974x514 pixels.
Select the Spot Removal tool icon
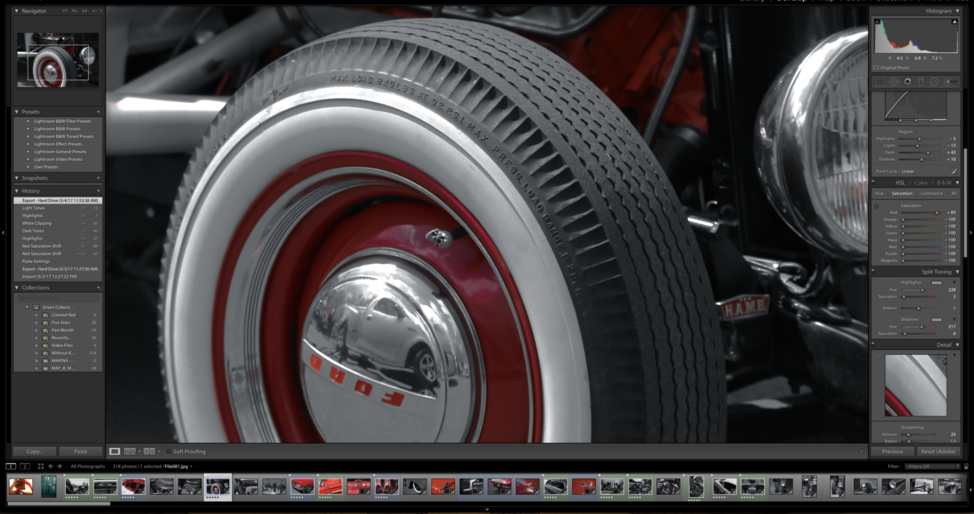pos(894,81)
